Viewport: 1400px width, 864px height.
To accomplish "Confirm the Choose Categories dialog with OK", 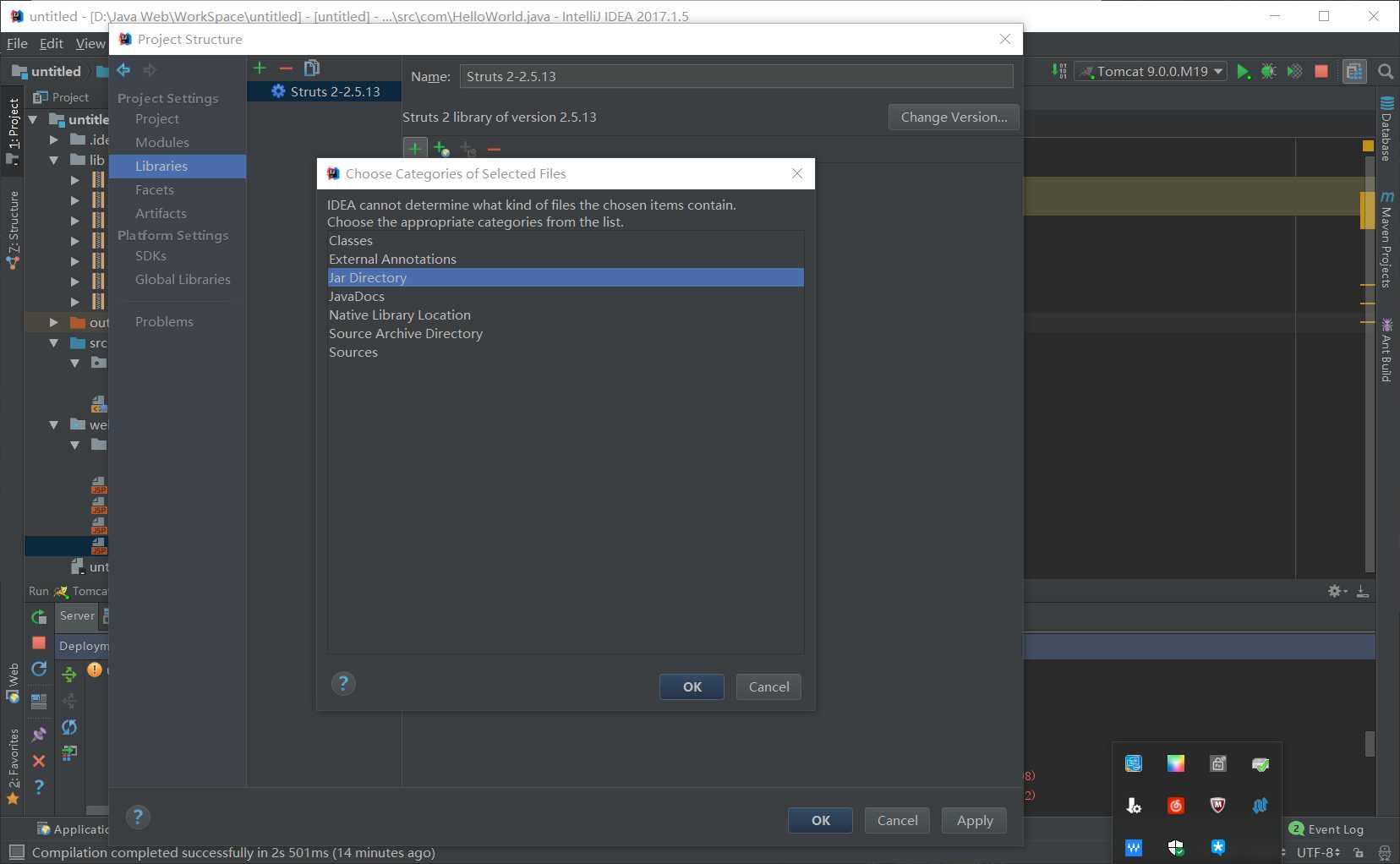I will tap(692, 686).
